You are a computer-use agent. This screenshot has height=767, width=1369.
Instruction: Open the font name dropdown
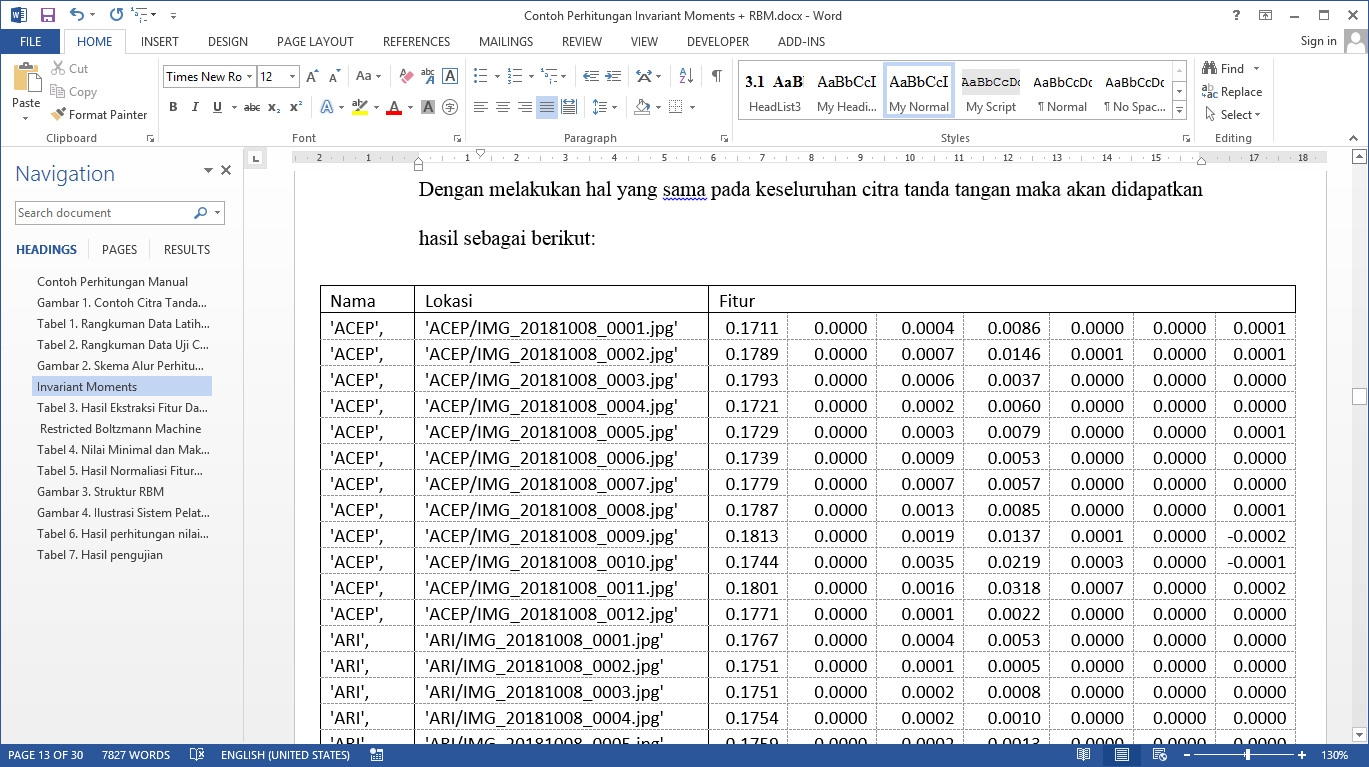coord(249,77)
